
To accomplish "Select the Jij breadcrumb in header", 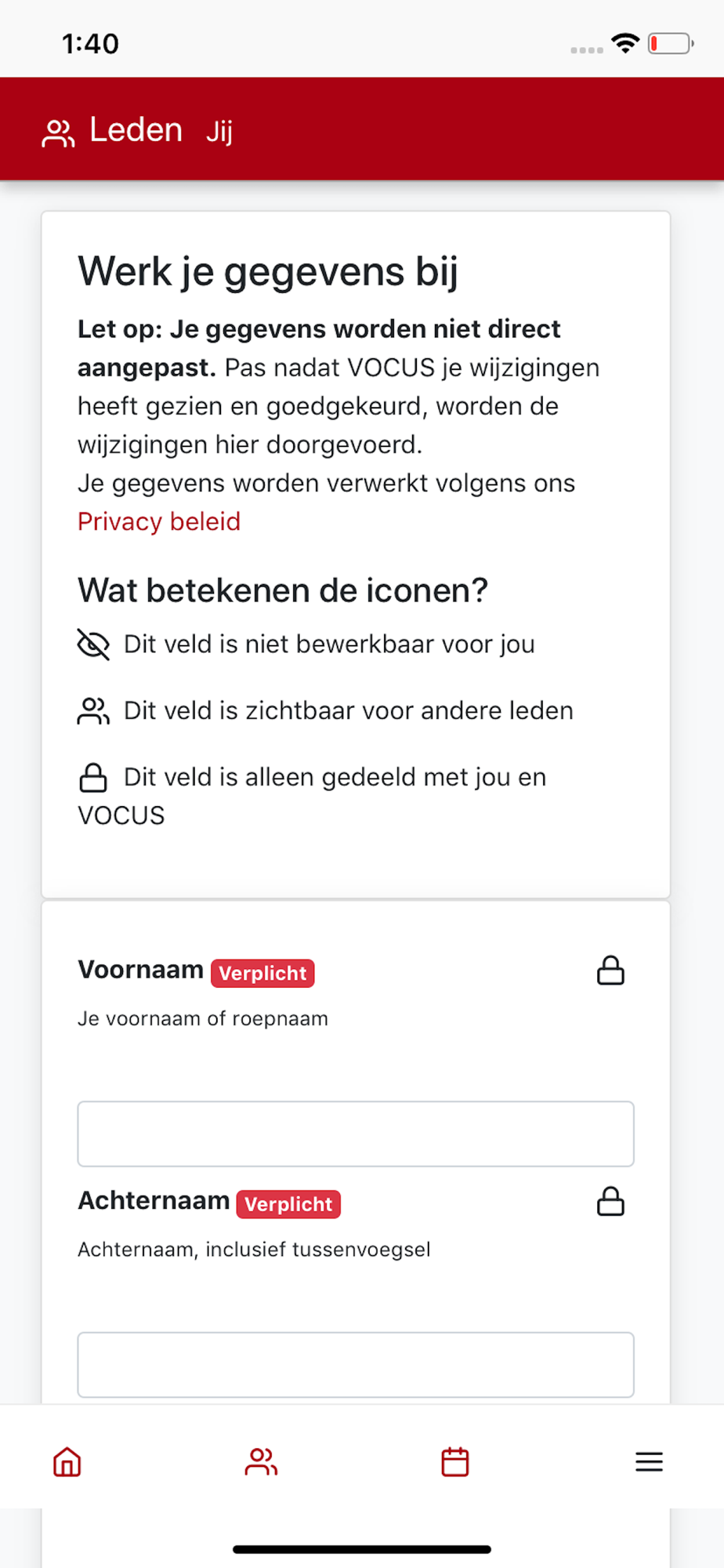I will click(219, 132).
